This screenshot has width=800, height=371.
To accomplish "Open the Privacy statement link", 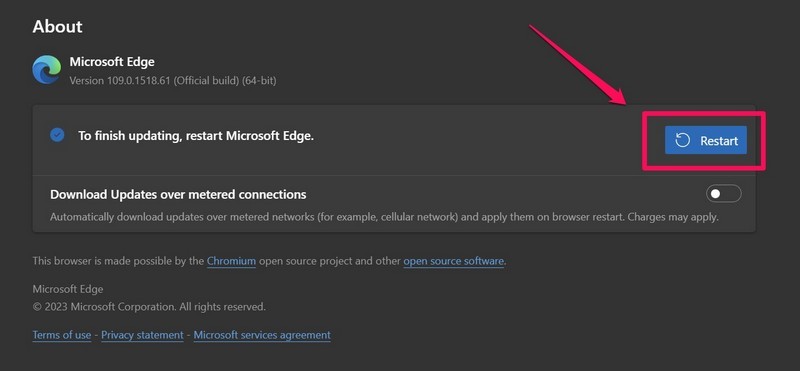I will (x=142, y=335).
